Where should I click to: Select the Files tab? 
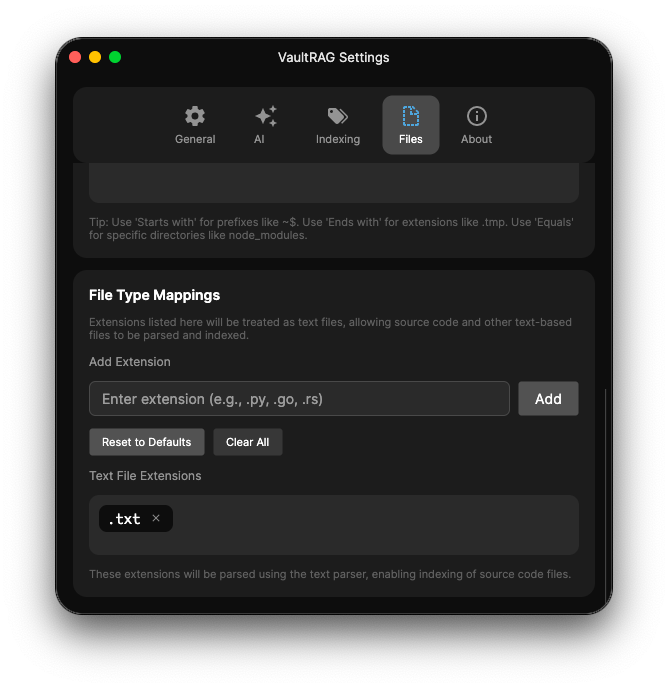[x=410, y=125]
